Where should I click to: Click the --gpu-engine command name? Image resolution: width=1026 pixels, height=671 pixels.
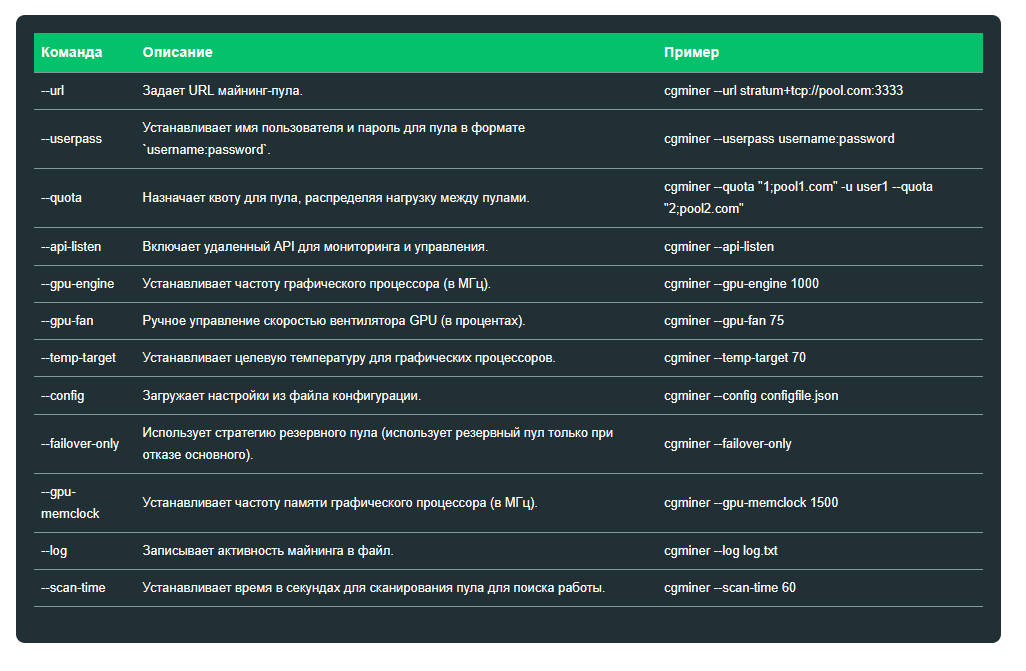(77, 284)
